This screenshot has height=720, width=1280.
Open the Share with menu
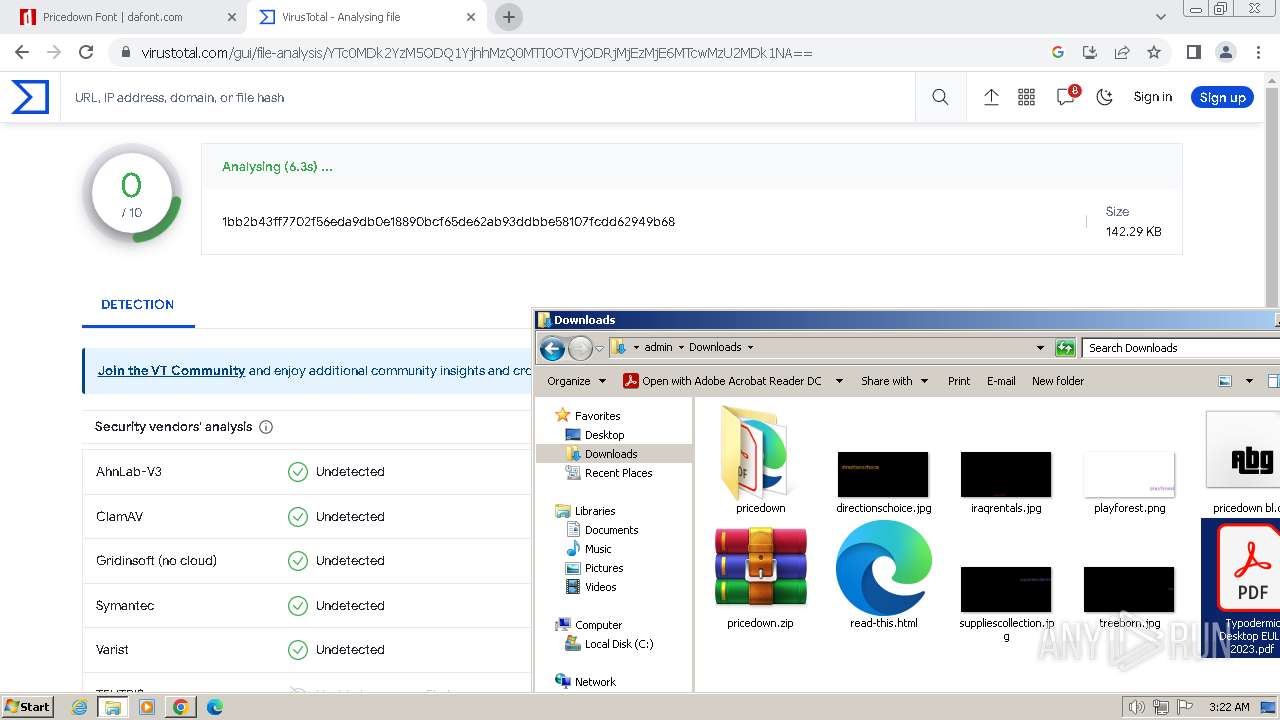(x=895, y=381)
